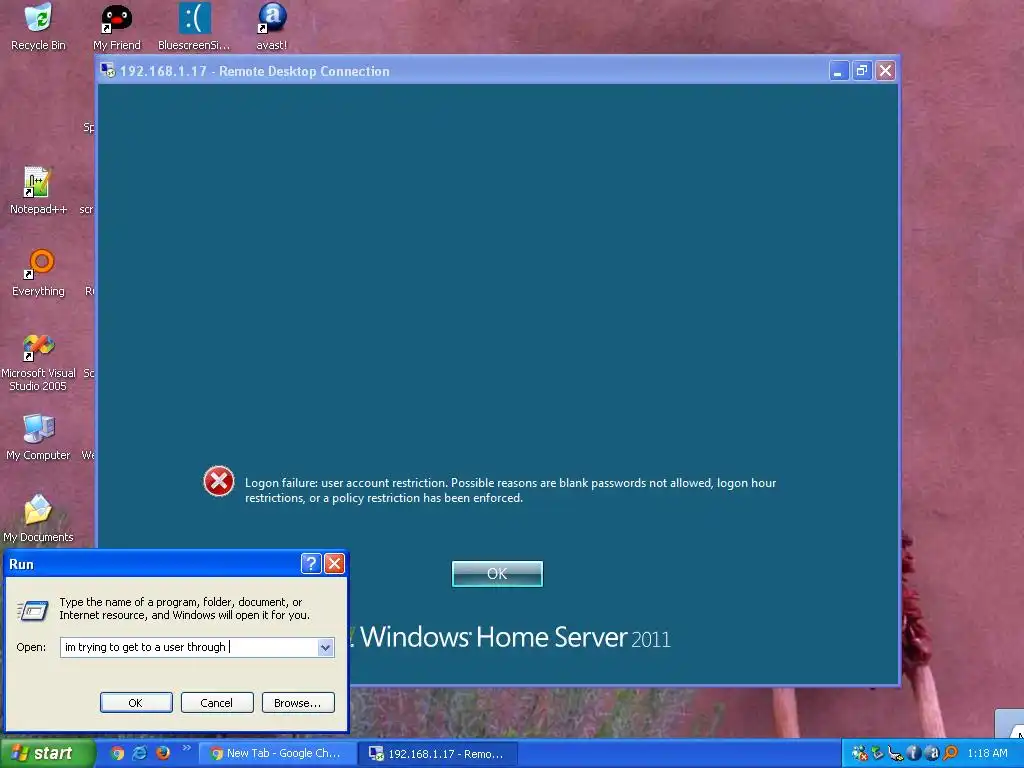
Task: Launch Chrome from the Quick Launch bar
Action: (x=117, y=754)
